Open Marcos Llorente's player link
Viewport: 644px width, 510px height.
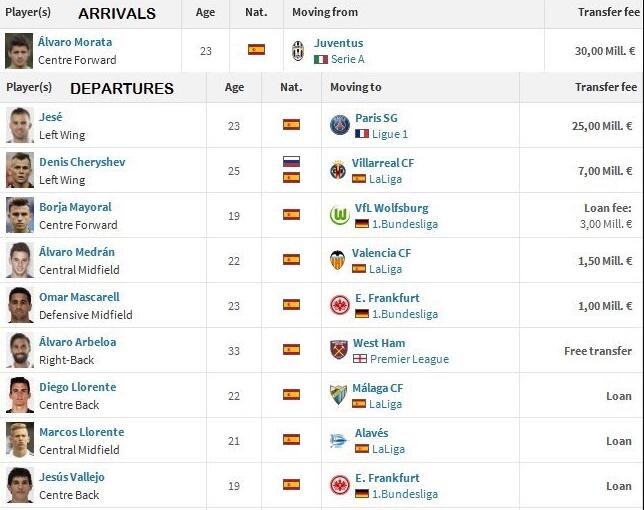[x=81, y=432]
